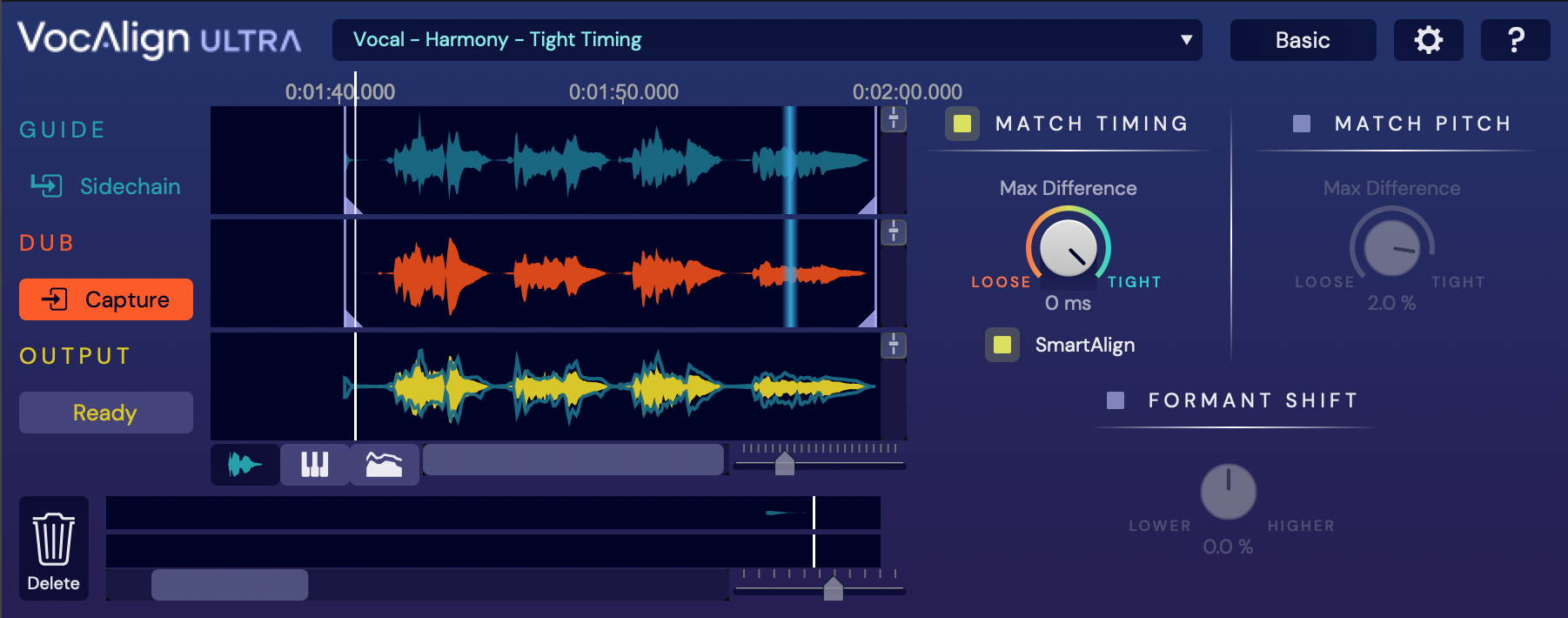1568x618 pixels.
Task: Switch to piano keys pitch view
Action: point(314,465)
